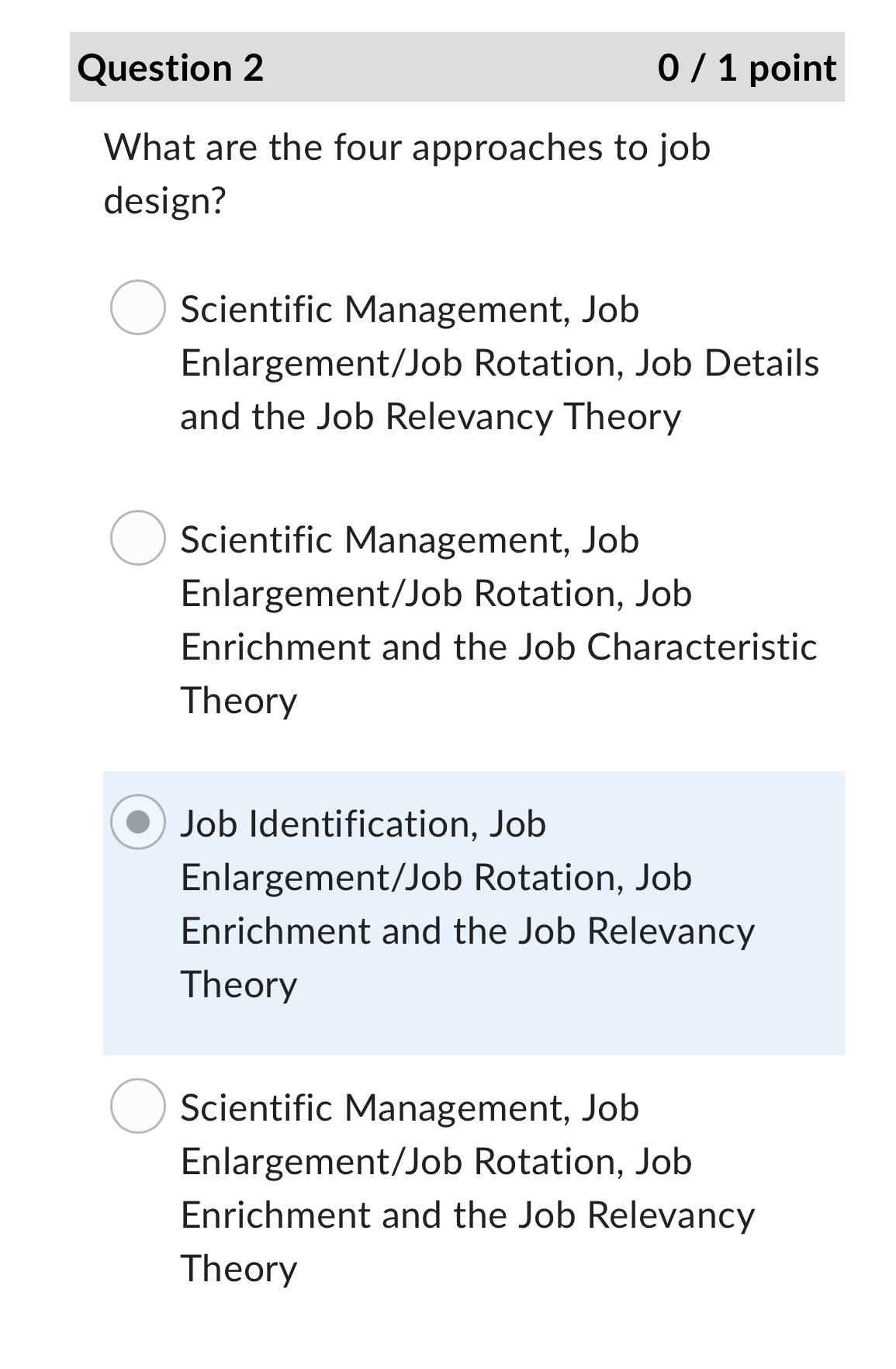
Task: Click the "0 / 1 point" score
Action: click(x=746, y=68)
